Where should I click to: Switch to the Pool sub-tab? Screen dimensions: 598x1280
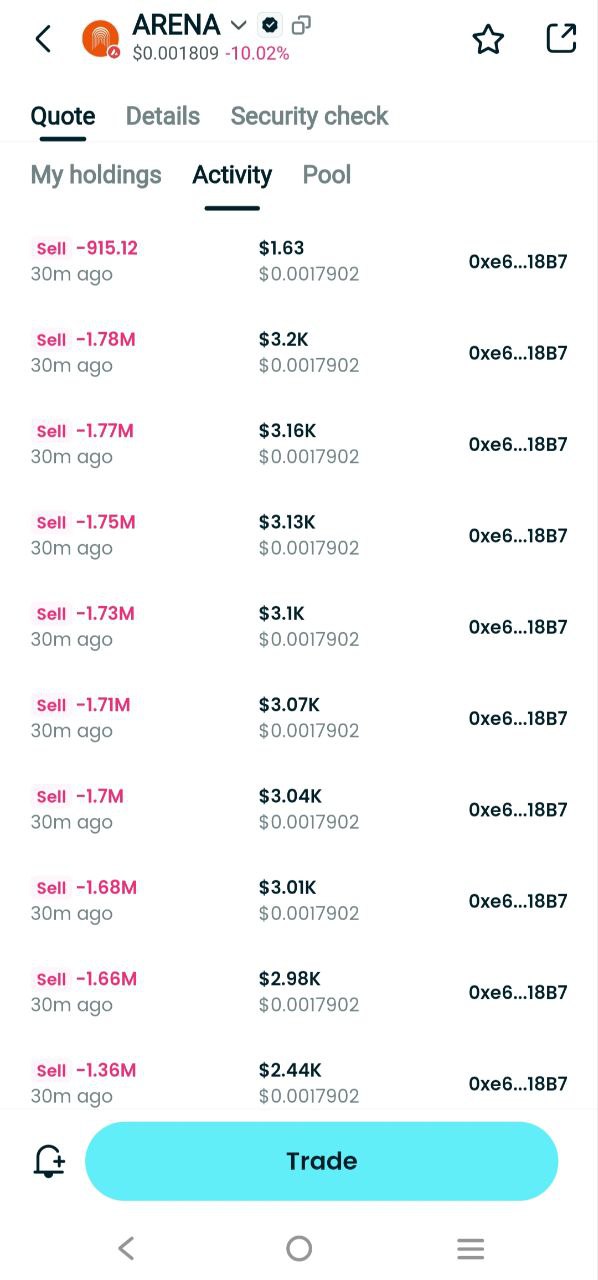327,175
